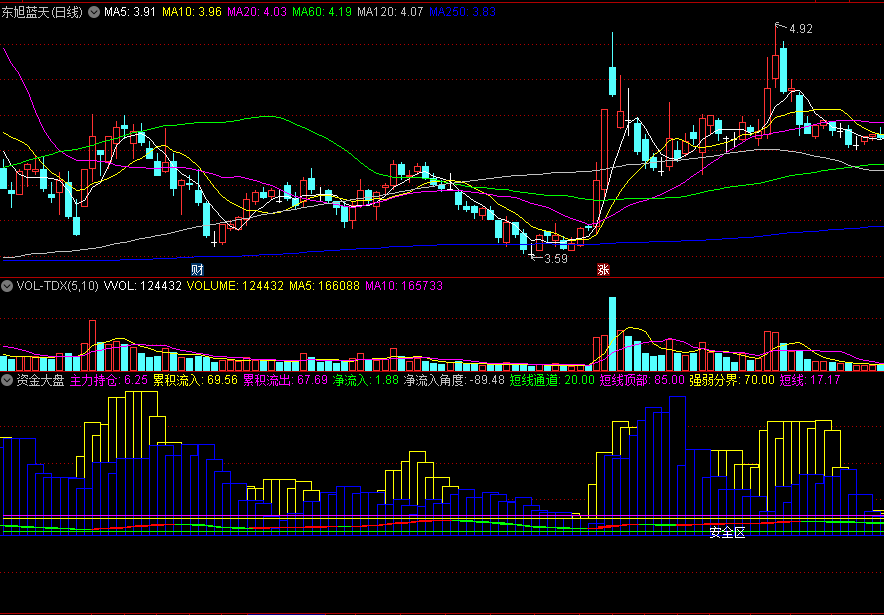Click the MA250: 3.83 label
The height and width of the screenshot is (615, 884).
tap(462, 12)
